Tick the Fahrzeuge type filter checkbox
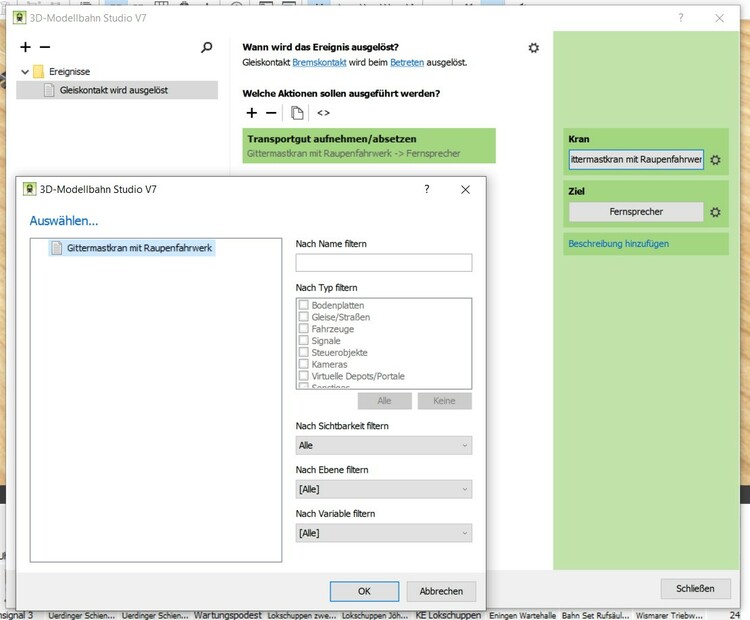Viewport: 750px width, 620px height. (x=303, y=329)
